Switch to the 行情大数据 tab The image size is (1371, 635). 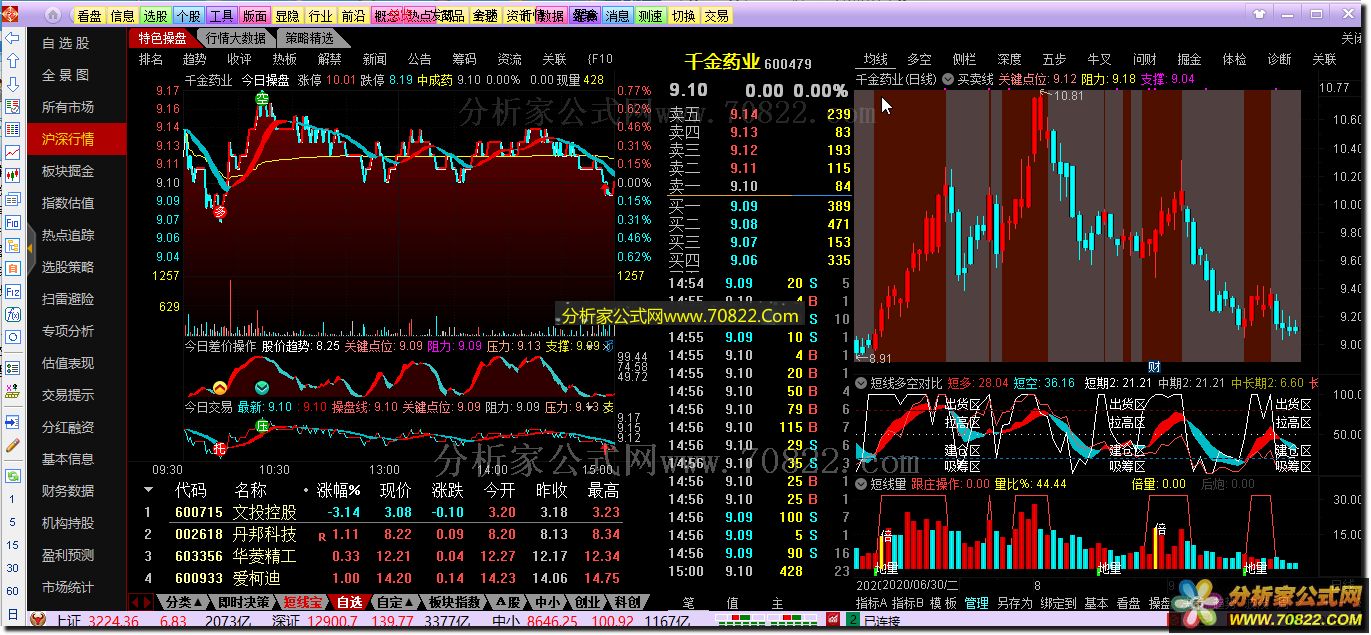point(236,38)
